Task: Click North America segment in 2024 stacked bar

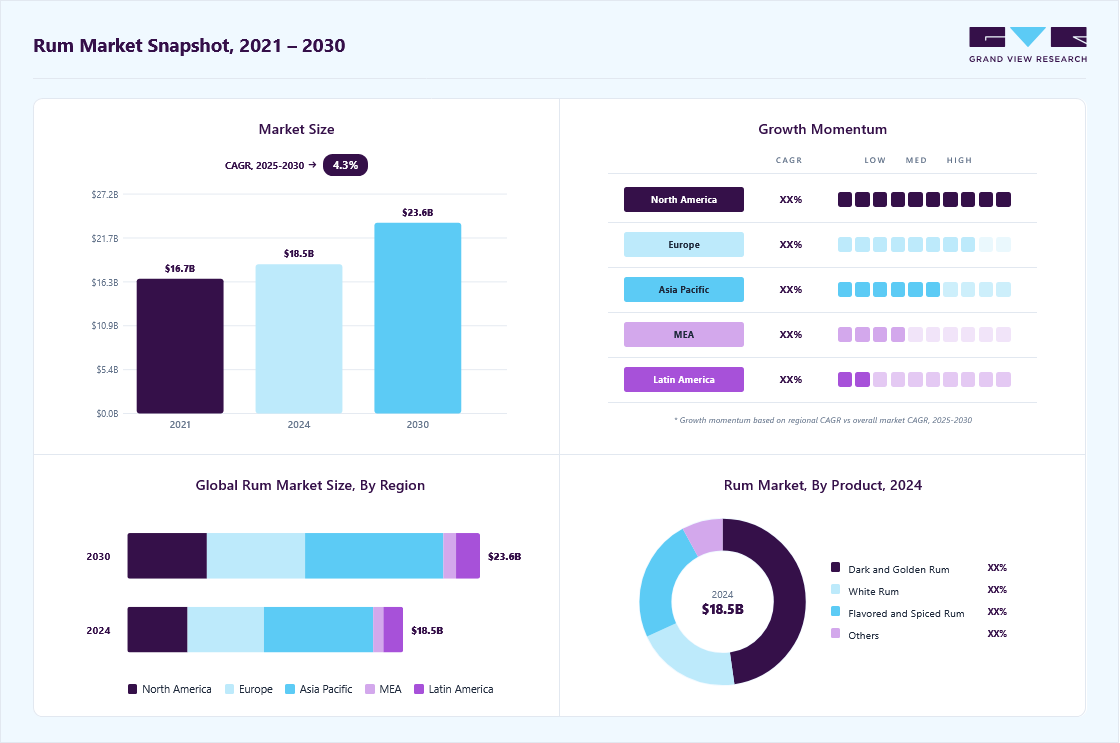Action: click(157, 629)
